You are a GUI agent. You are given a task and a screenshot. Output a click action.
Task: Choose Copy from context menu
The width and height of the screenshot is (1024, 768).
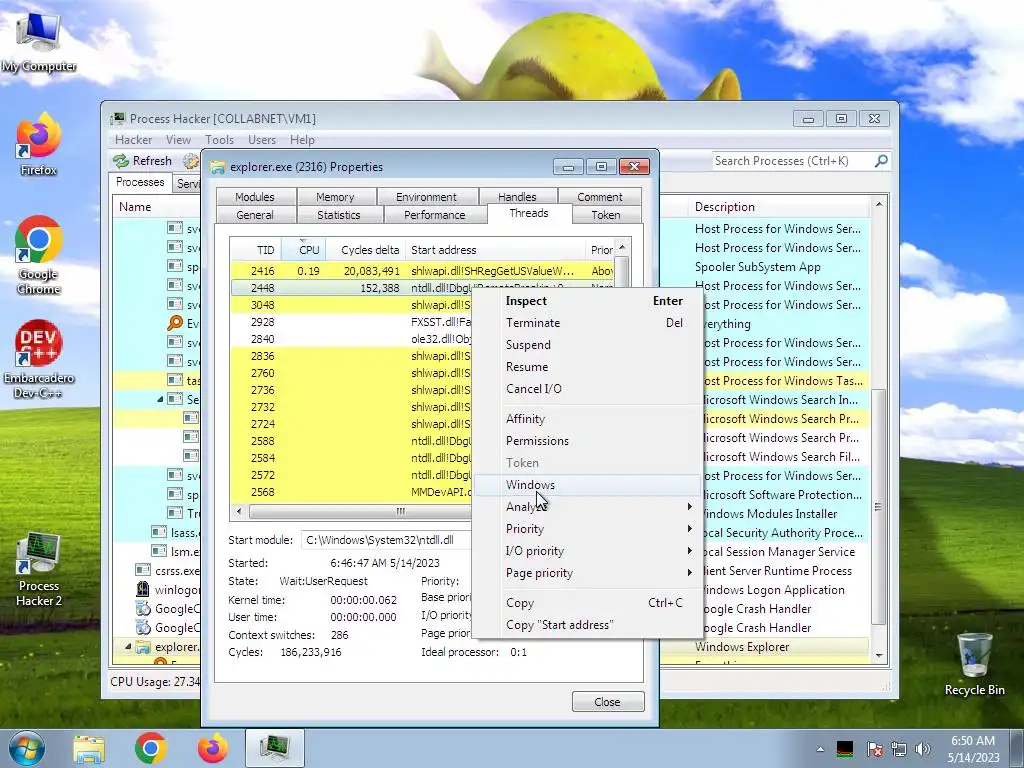coord(586,603)
